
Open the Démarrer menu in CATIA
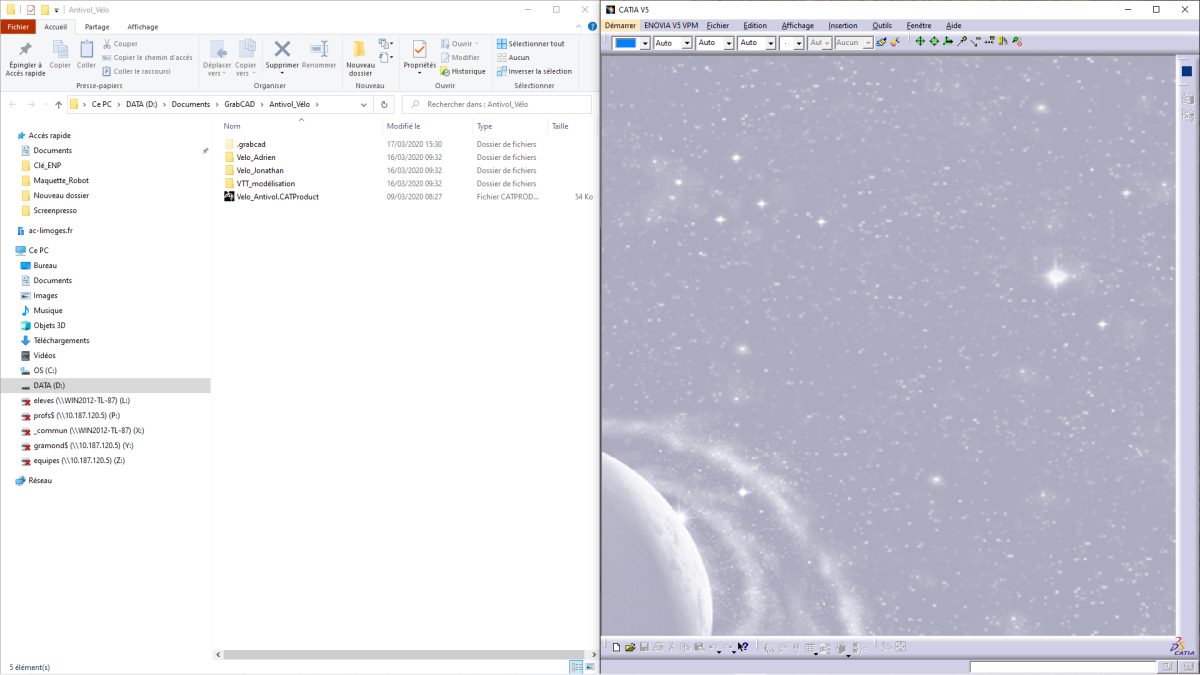[x=620, y=25]
